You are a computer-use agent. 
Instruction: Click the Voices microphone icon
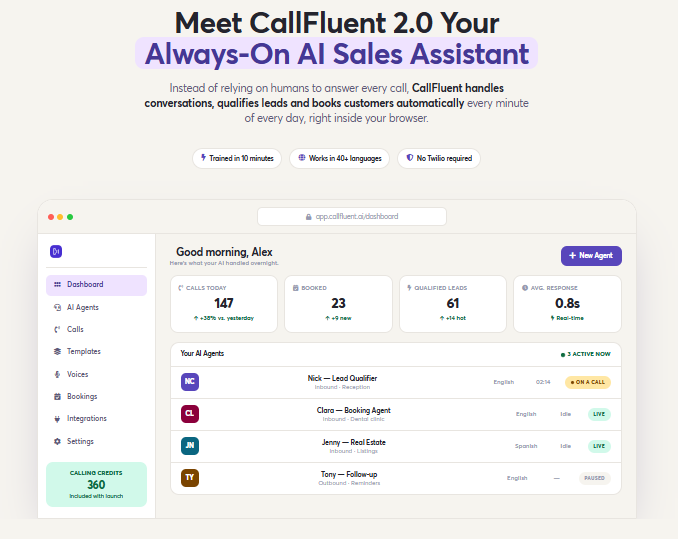(57, 374)
